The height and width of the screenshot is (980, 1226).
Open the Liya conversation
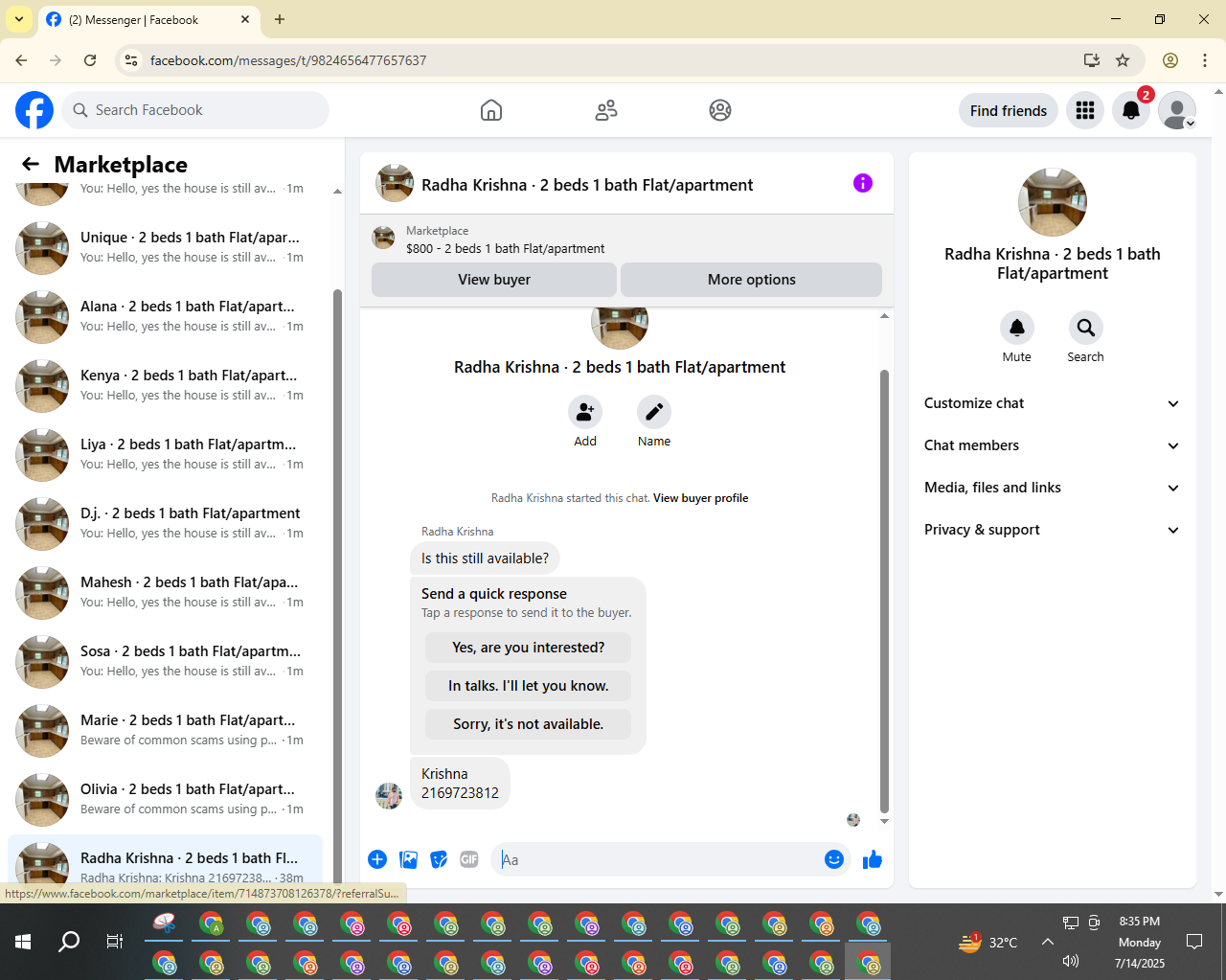pyautogui.click(x=165, y=455)
